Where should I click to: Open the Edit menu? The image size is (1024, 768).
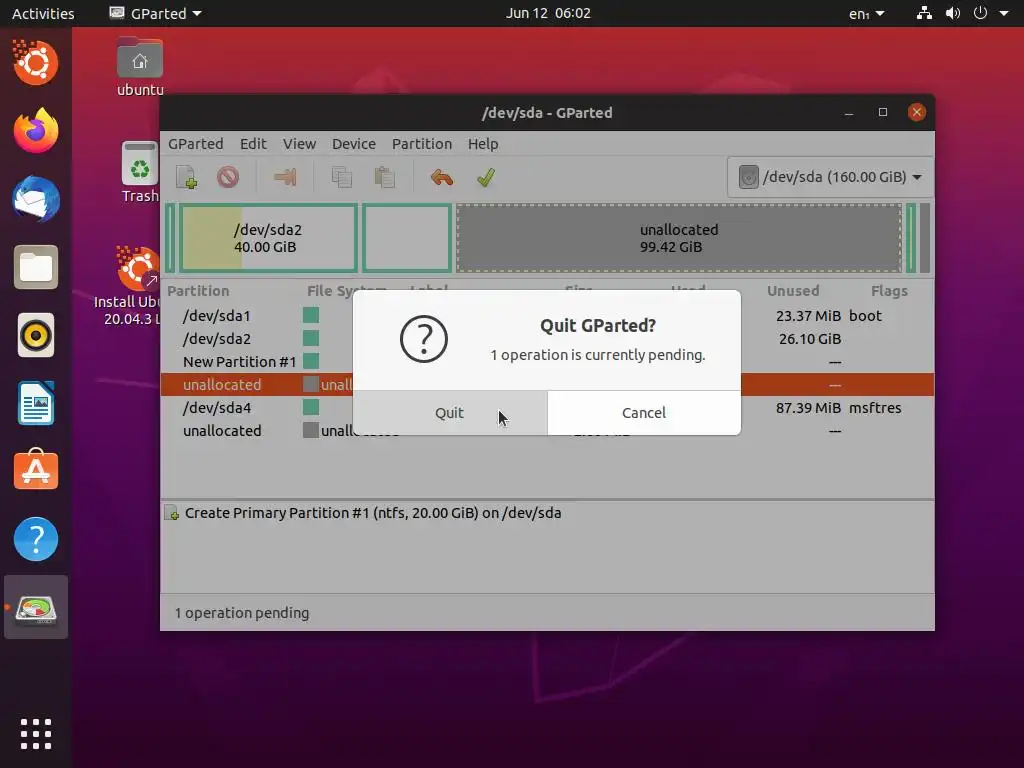pos(253,144)
